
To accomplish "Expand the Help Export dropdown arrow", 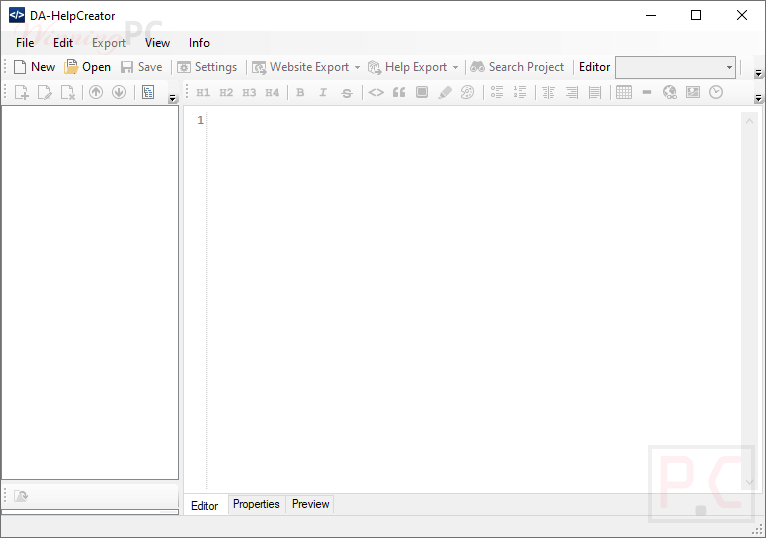I will click(455, 67).
